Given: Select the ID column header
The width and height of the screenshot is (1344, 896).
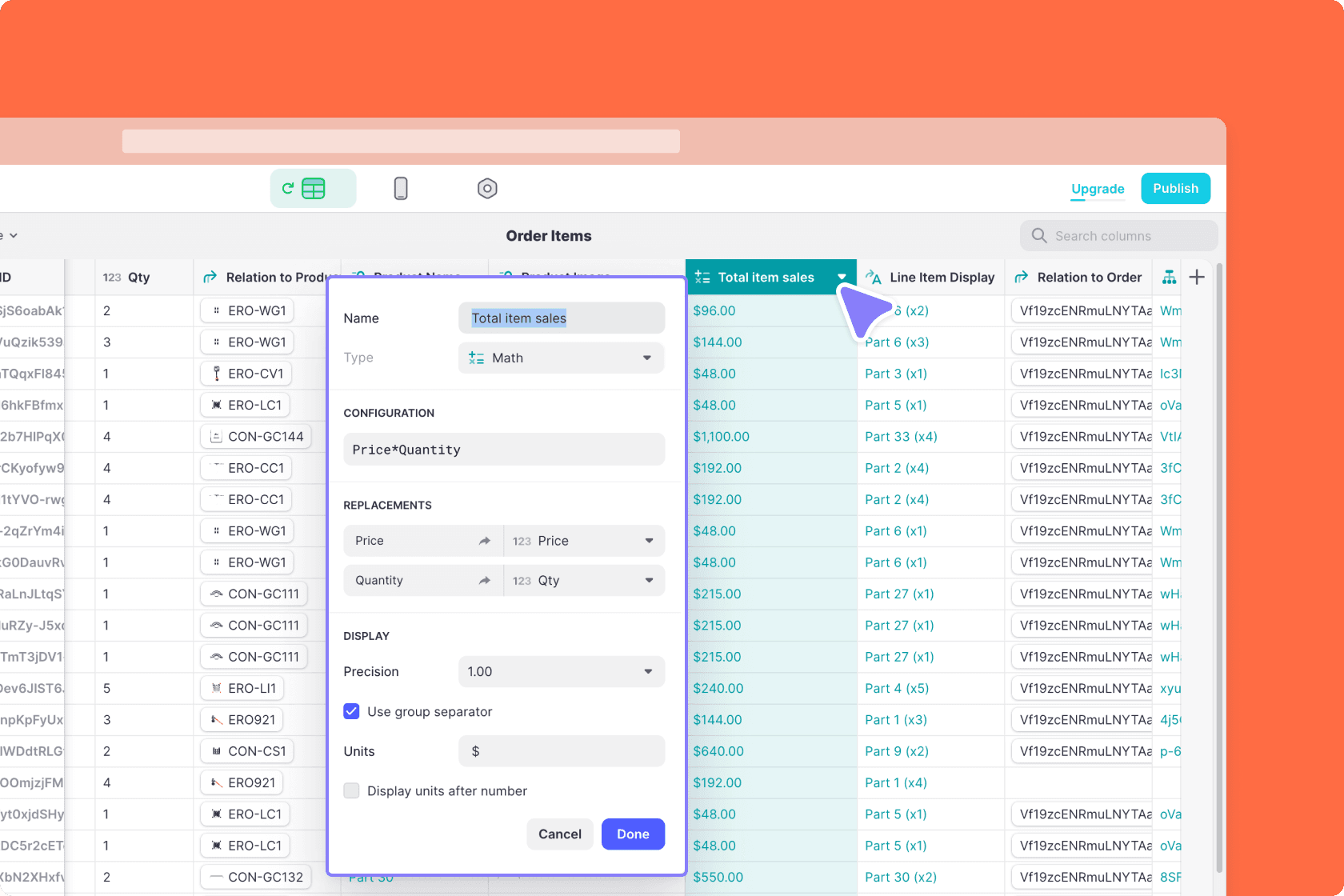Looking at the screenshot, I should (32, 277).
